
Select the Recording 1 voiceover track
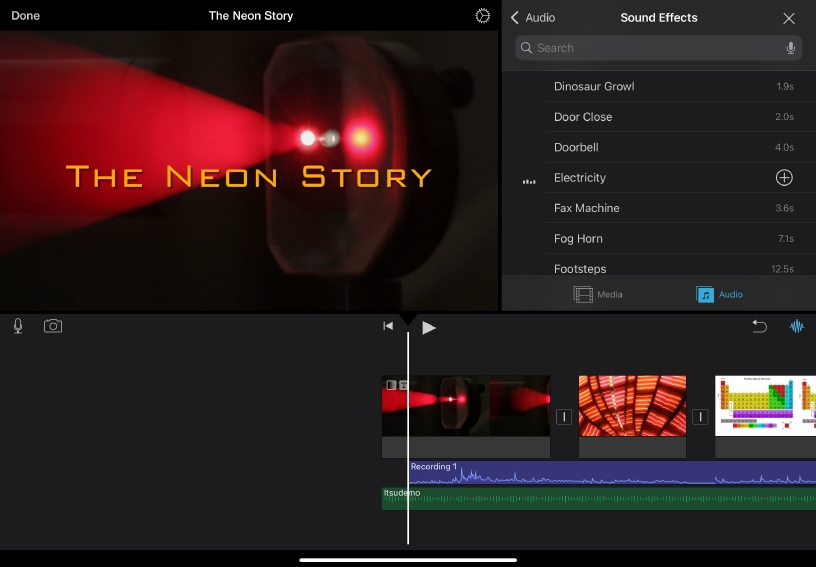pos(600,473)
